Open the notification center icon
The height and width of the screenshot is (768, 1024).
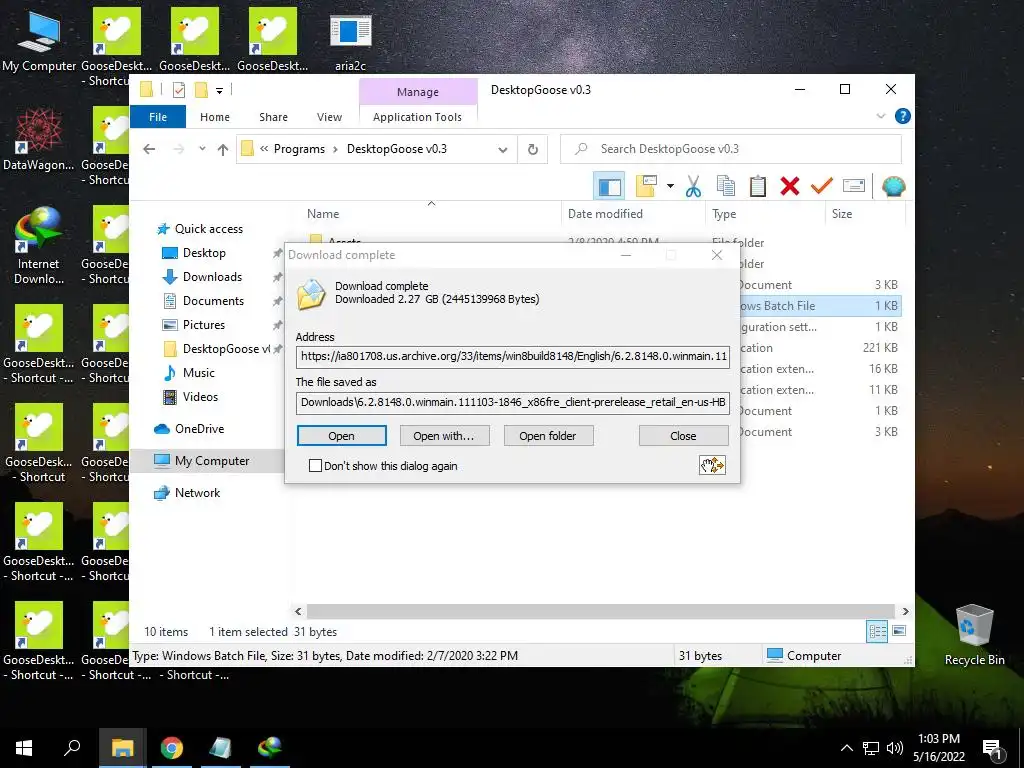coord(993,749)
